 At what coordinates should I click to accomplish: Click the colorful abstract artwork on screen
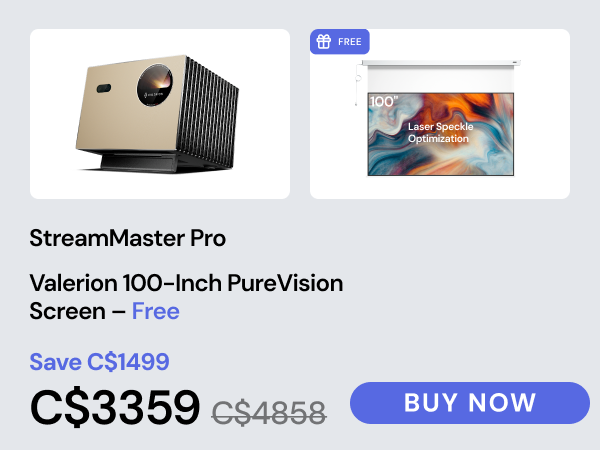tap(440, 134)
